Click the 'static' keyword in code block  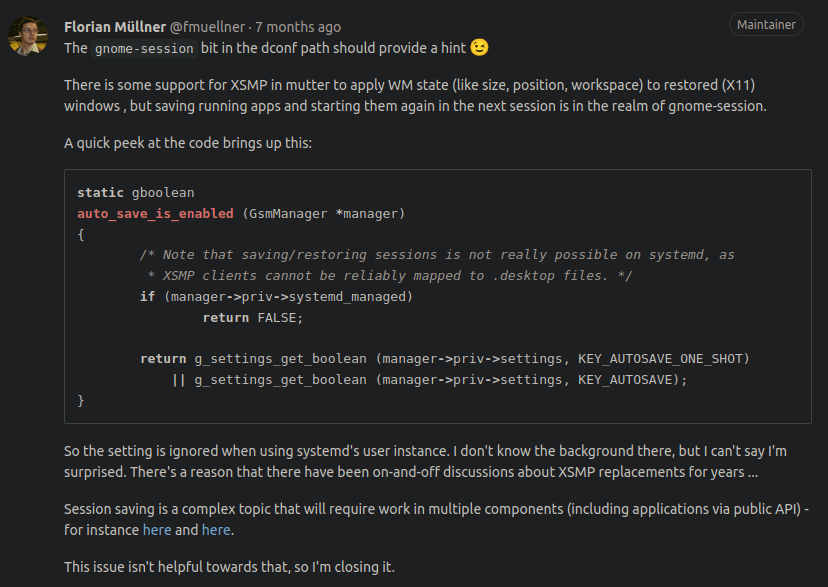pos(100,193)
